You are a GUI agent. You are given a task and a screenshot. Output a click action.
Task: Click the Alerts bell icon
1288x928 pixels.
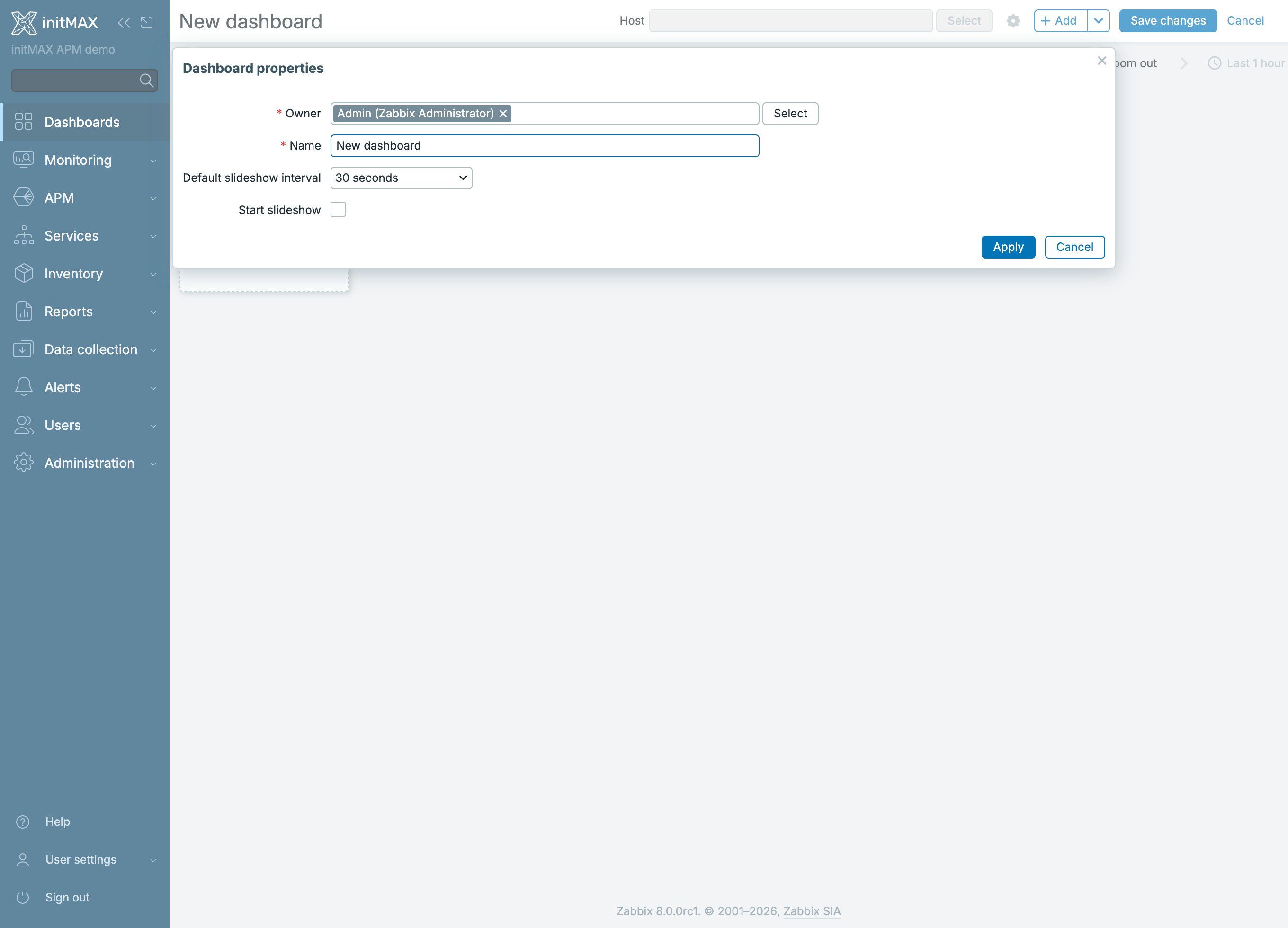point(24,387)
